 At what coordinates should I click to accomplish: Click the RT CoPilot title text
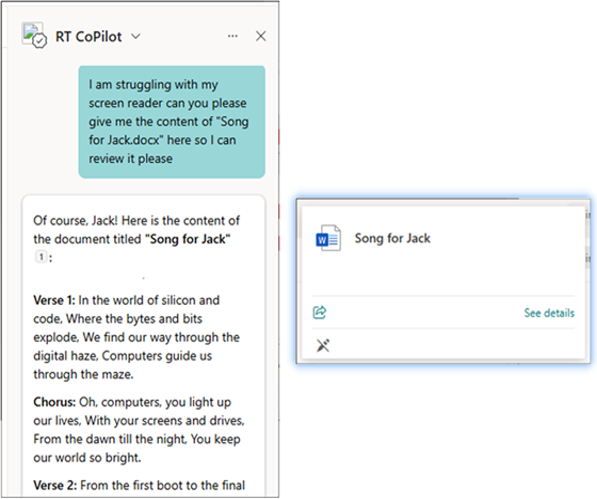89,37
